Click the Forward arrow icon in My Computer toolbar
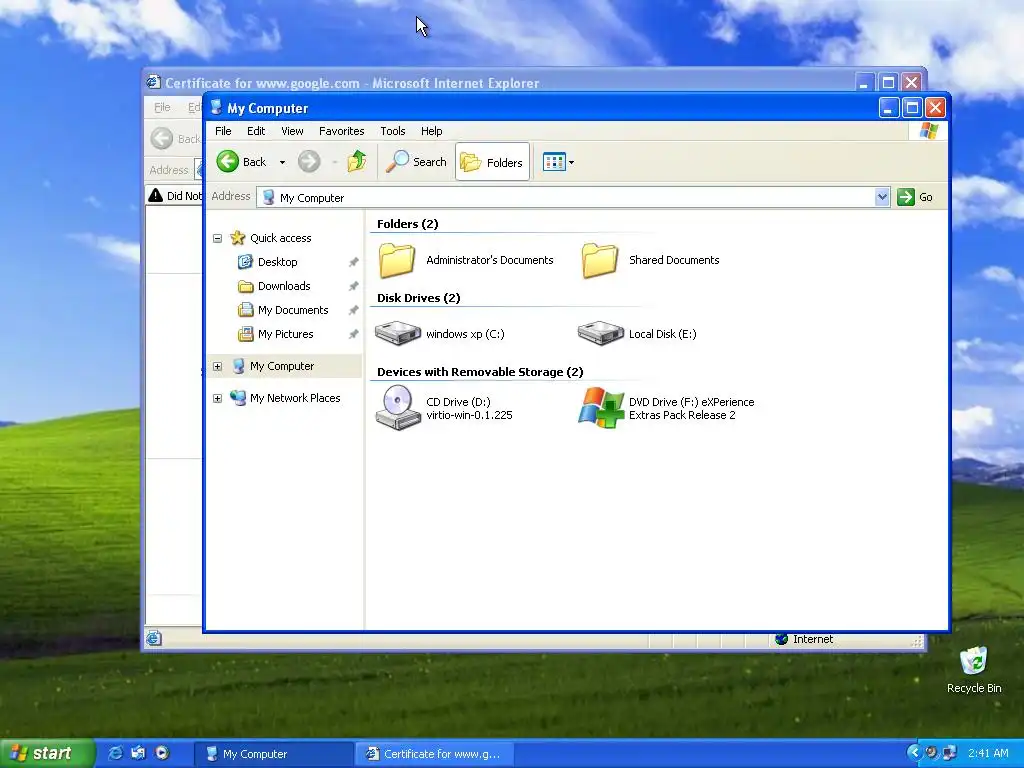 309,161
